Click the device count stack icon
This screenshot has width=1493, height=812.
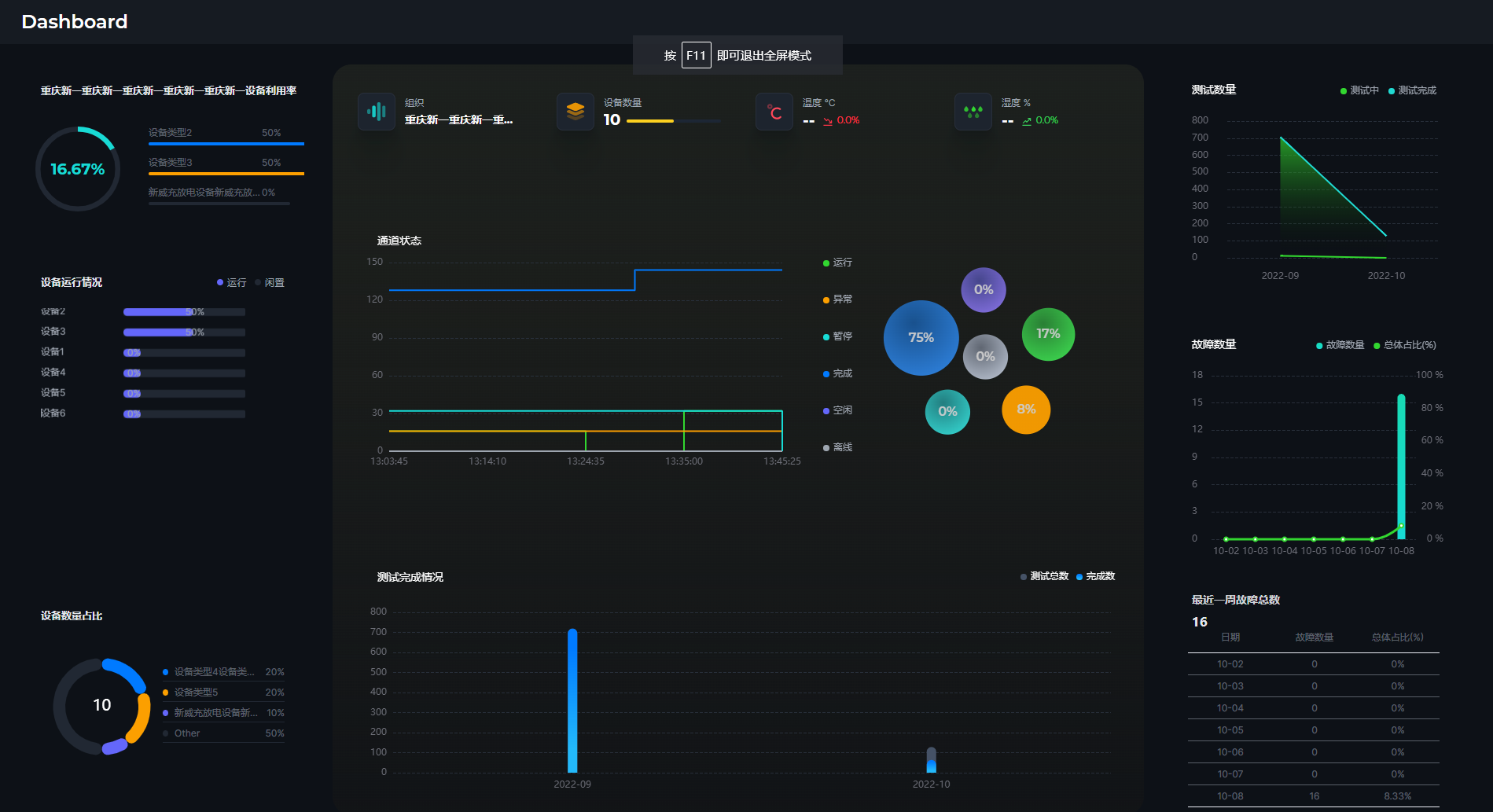[576, 112]
